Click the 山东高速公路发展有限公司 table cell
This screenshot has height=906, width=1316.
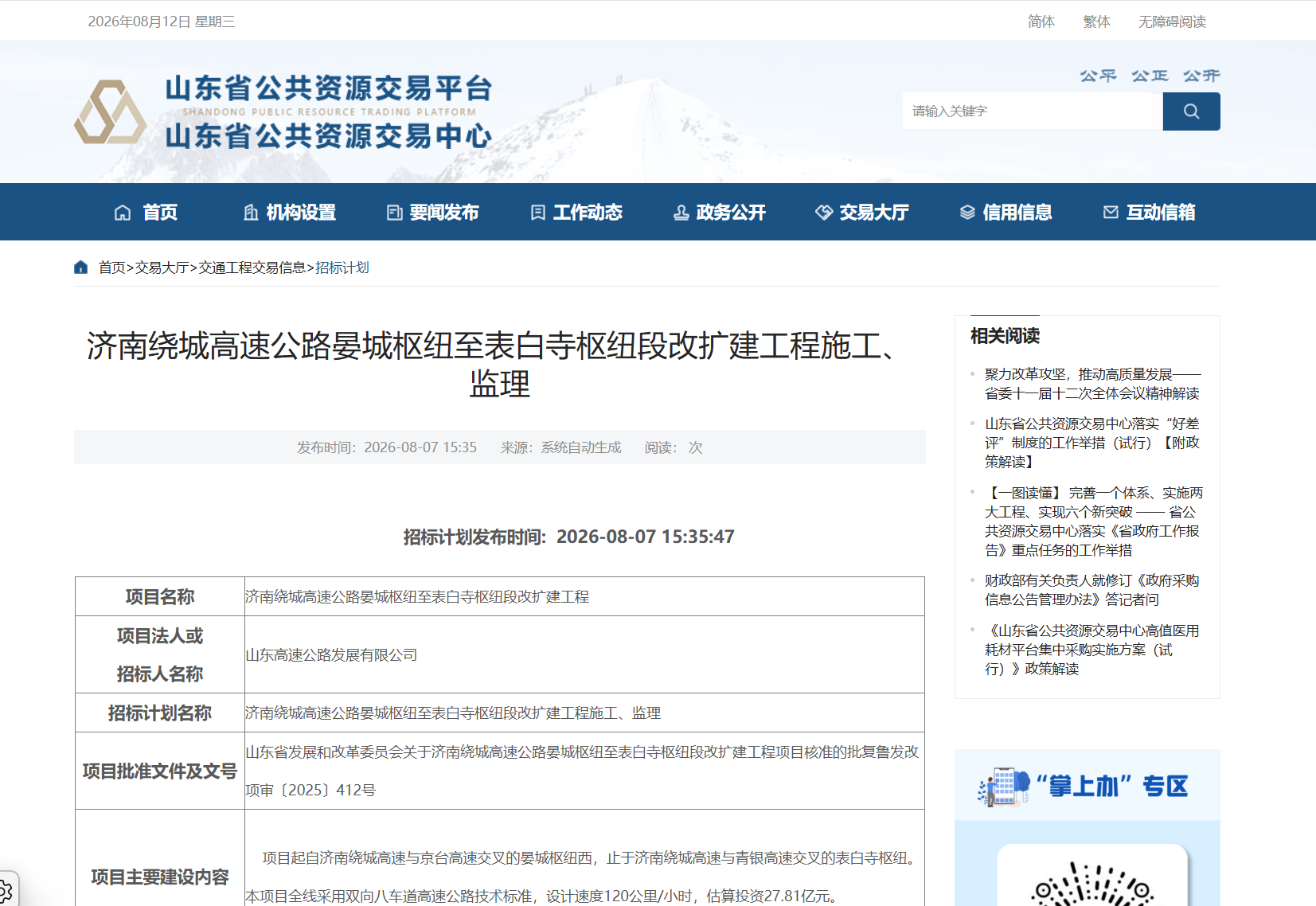(584, 654)
